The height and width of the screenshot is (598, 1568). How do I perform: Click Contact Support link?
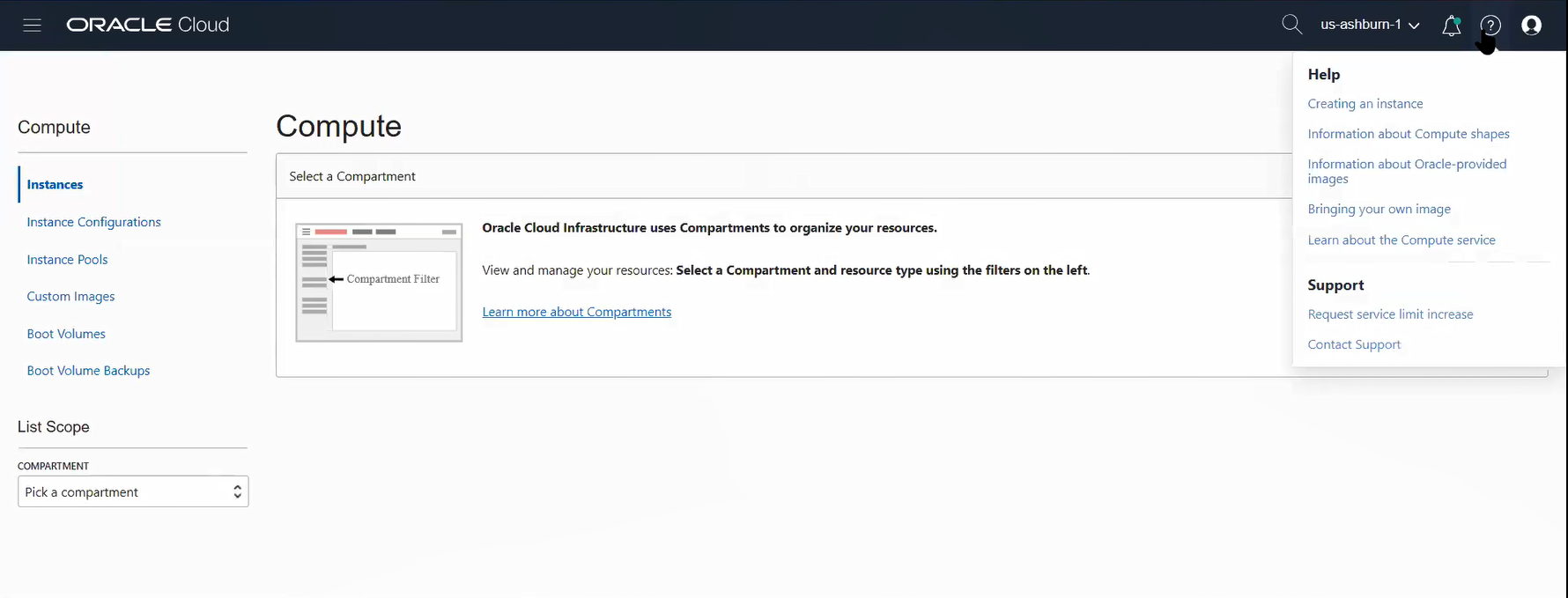tap(1354, 344)
